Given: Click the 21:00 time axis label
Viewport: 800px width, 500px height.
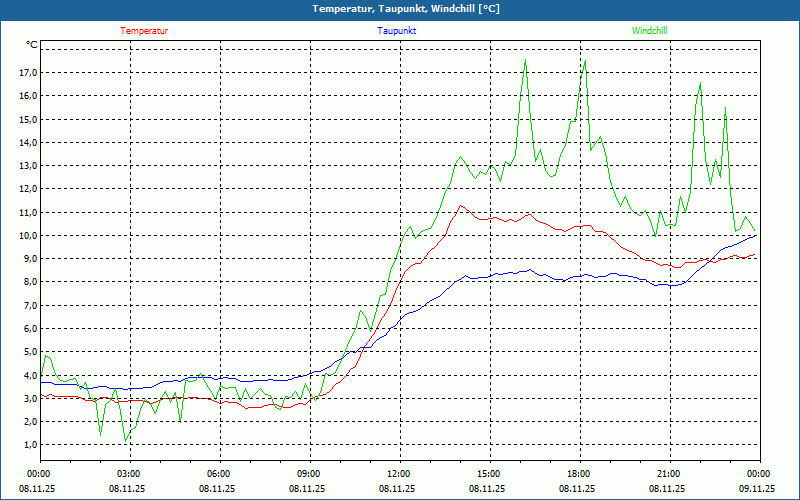Looking at the screenshot, I should (x=669, y=474).
